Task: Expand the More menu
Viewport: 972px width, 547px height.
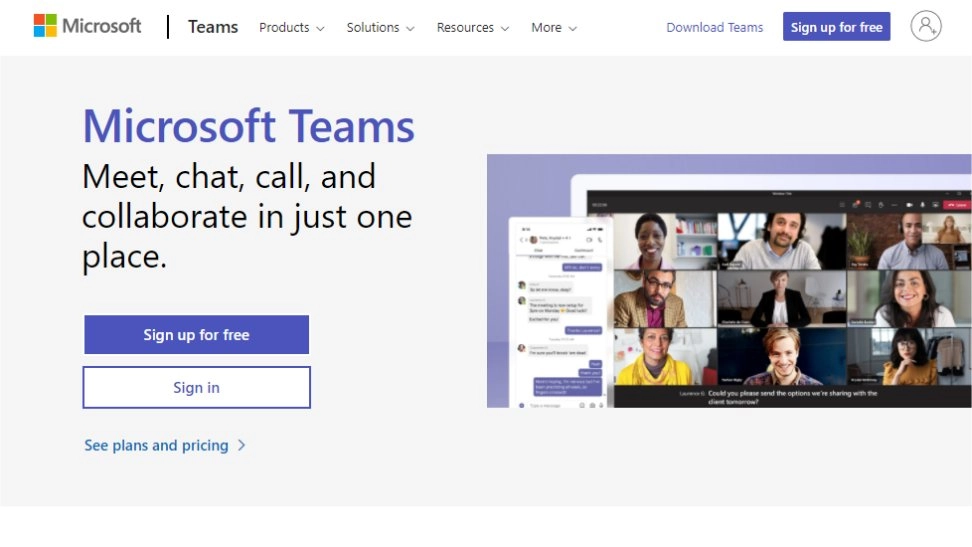Action: pos(554,27)
